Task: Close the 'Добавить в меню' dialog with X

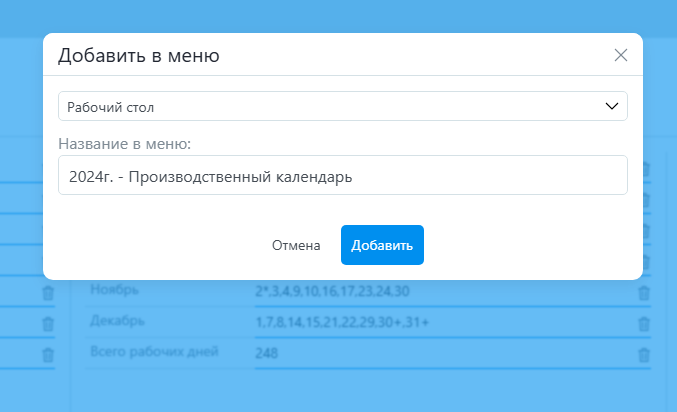Action: tap(621, 55)
